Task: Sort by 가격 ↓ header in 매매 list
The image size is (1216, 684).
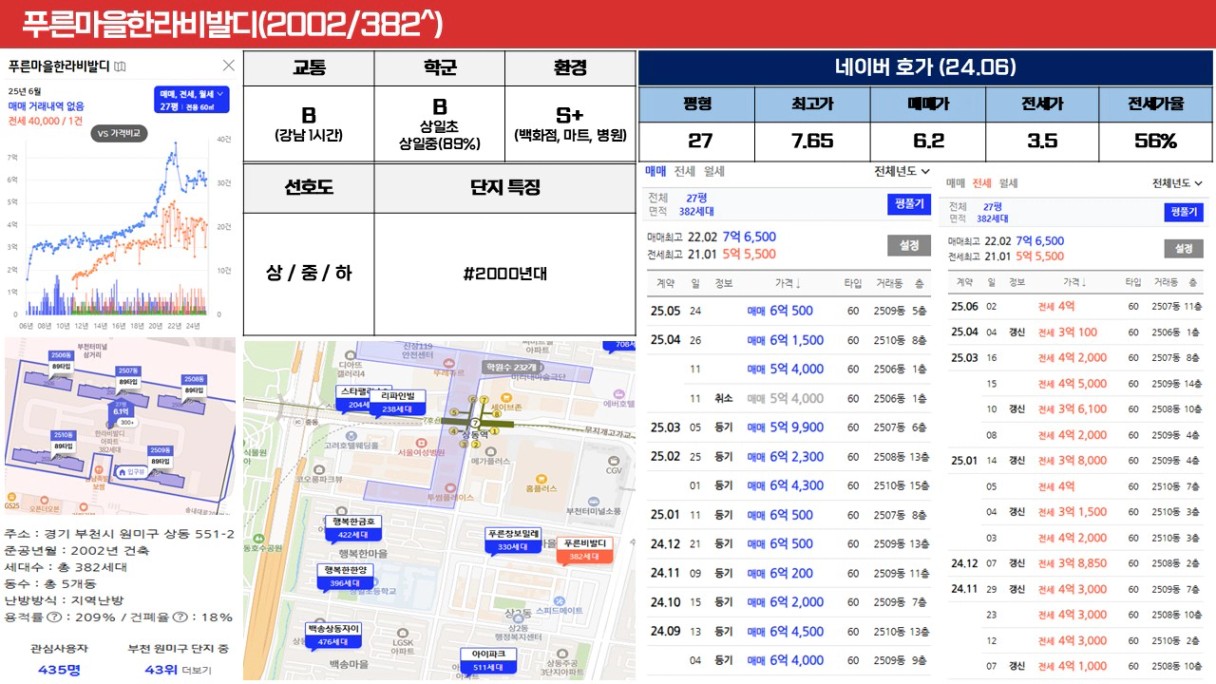Action: 790,284
